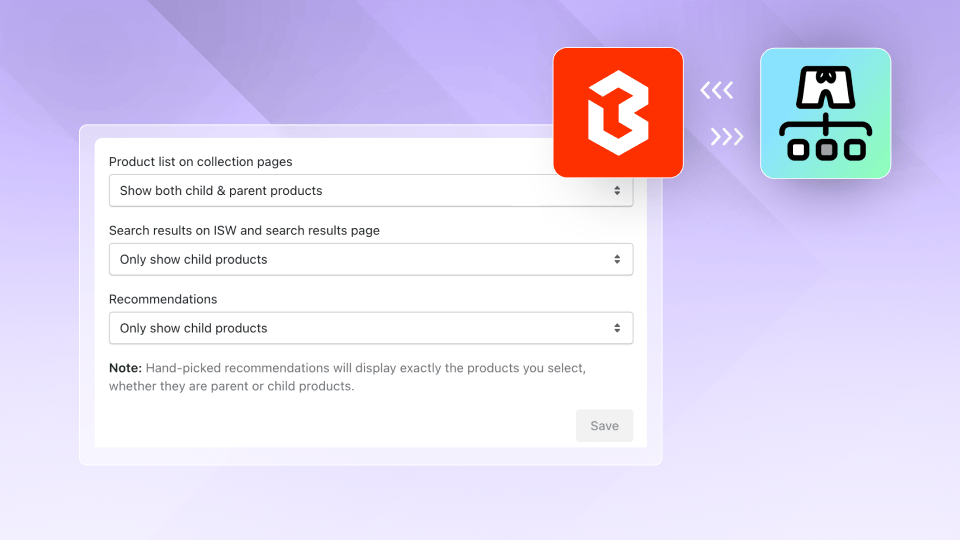Click the 'Search results on ISW and search results page' label
This screenshot has height=540, width=960.
coord(244,230)
